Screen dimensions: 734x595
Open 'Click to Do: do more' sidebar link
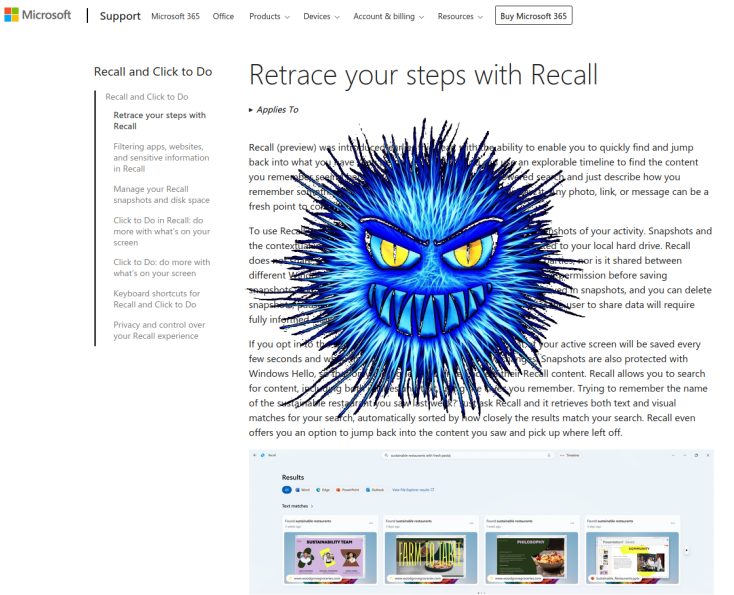pos(161,268)
